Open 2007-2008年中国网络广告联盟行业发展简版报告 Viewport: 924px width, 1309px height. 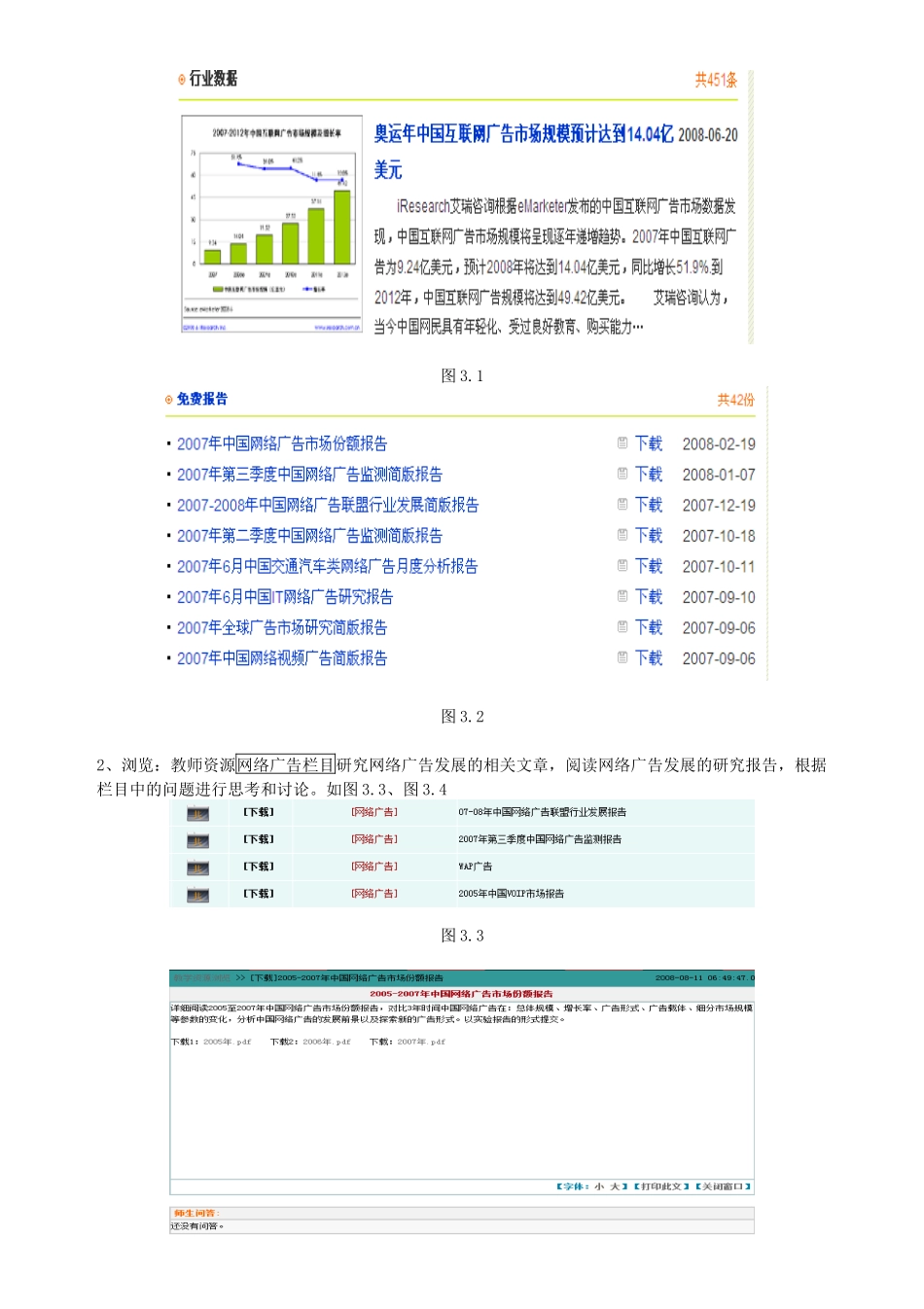click(328, 505)
